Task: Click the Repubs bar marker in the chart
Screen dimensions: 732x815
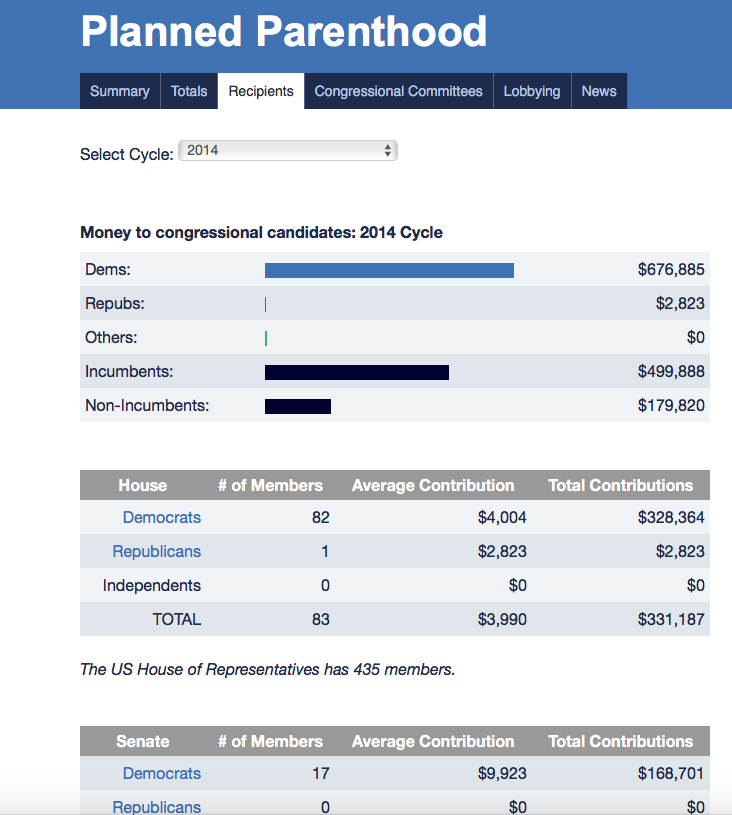Action: 266,303
